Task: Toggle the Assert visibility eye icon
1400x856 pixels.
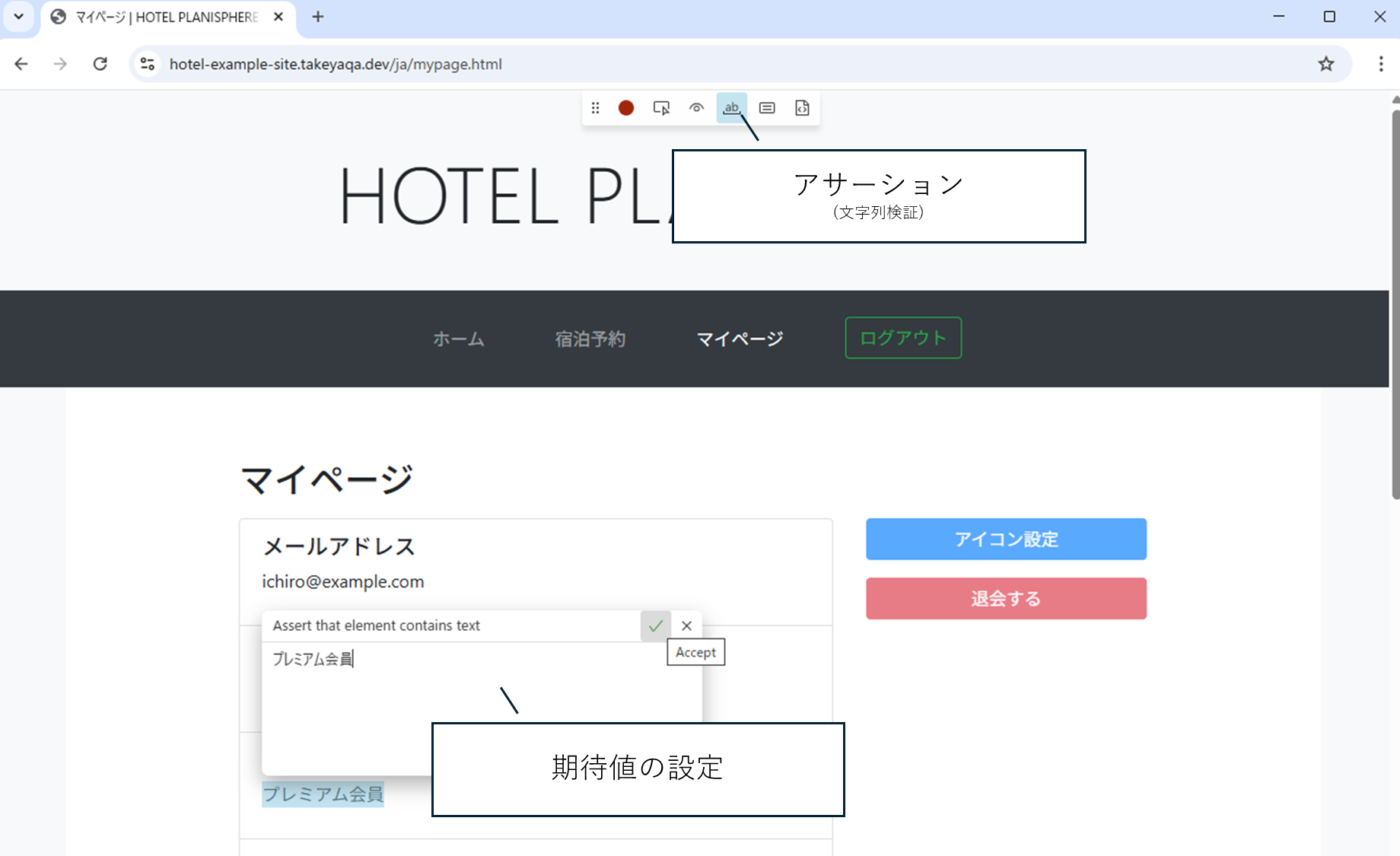Action: [696, 108]
